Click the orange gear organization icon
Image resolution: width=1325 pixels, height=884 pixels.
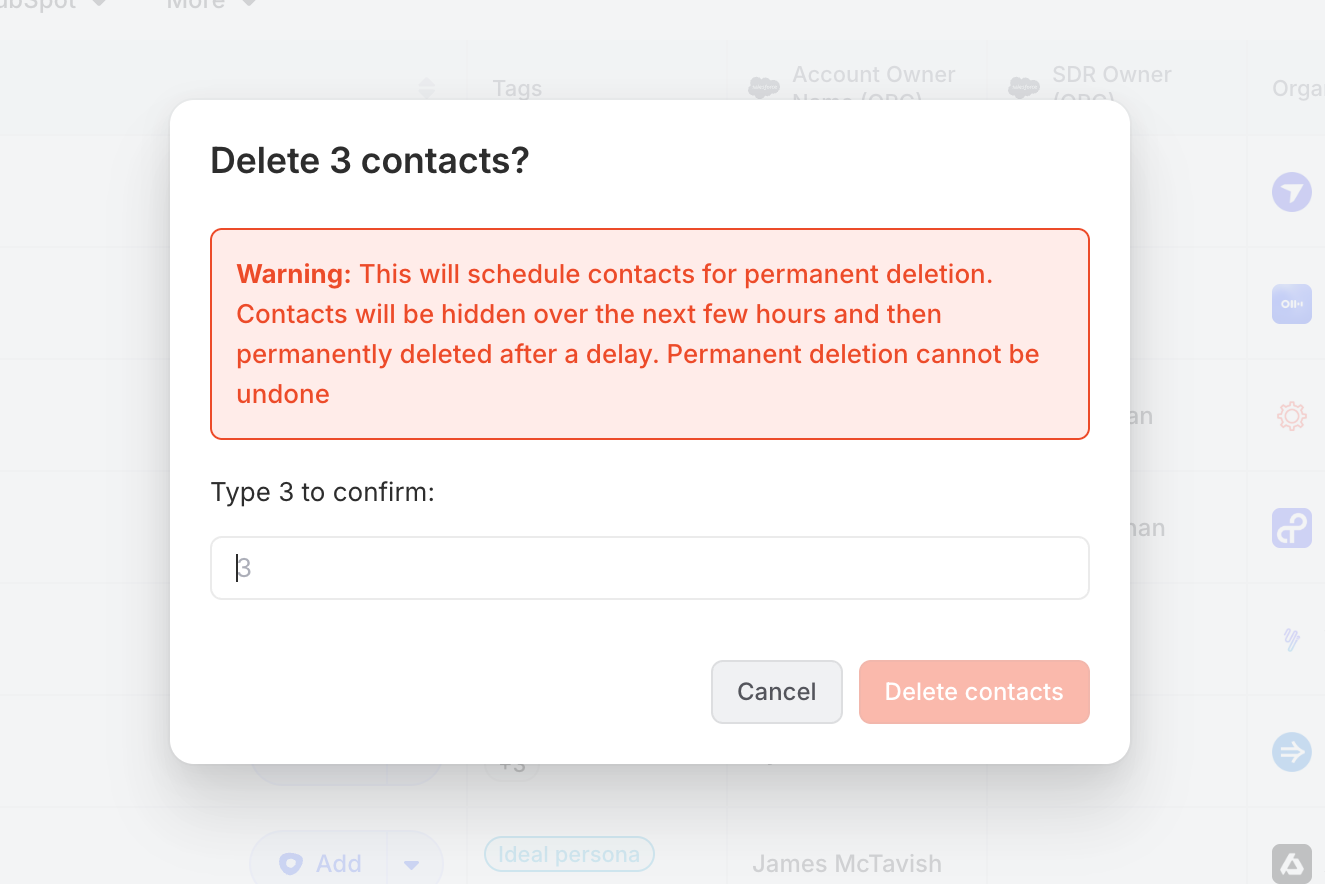pyautogui.click(x=1291, y=416)
